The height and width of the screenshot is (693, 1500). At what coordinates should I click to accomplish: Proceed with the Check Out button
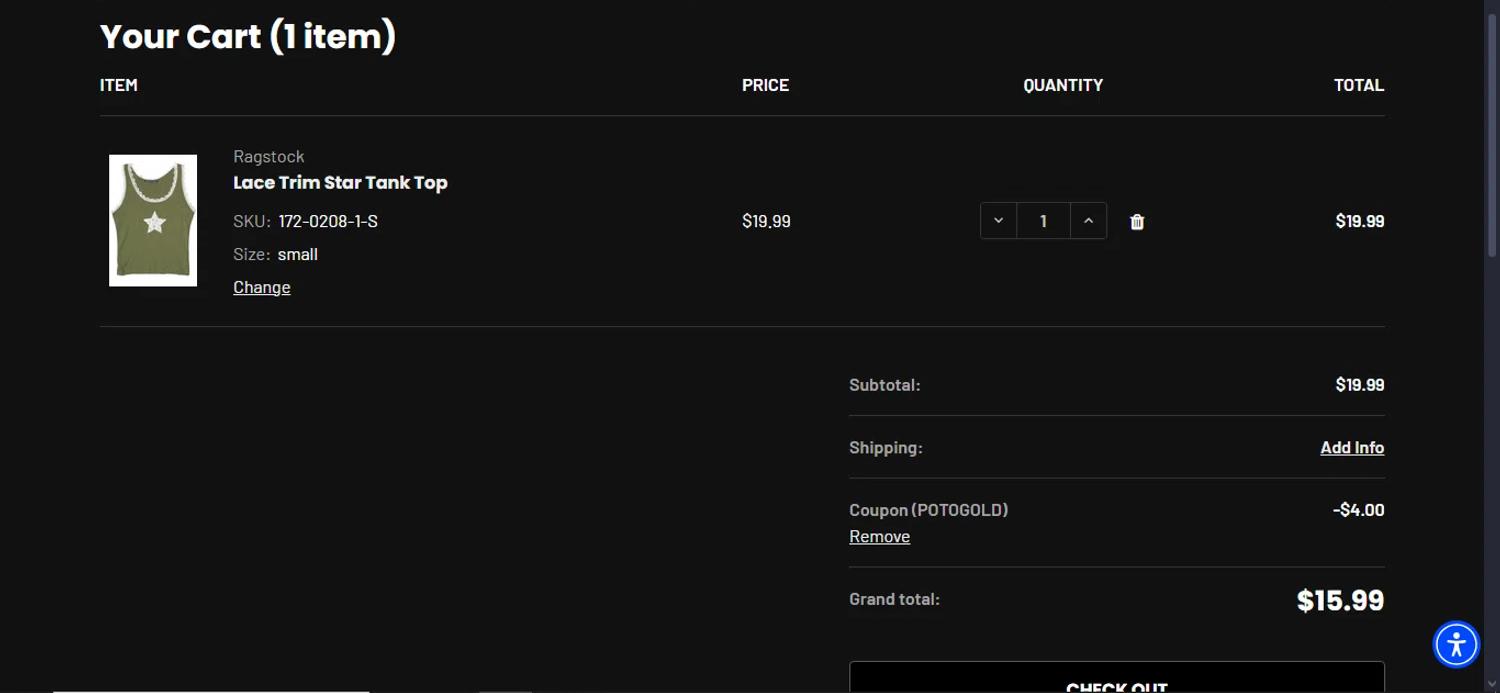1116,681
